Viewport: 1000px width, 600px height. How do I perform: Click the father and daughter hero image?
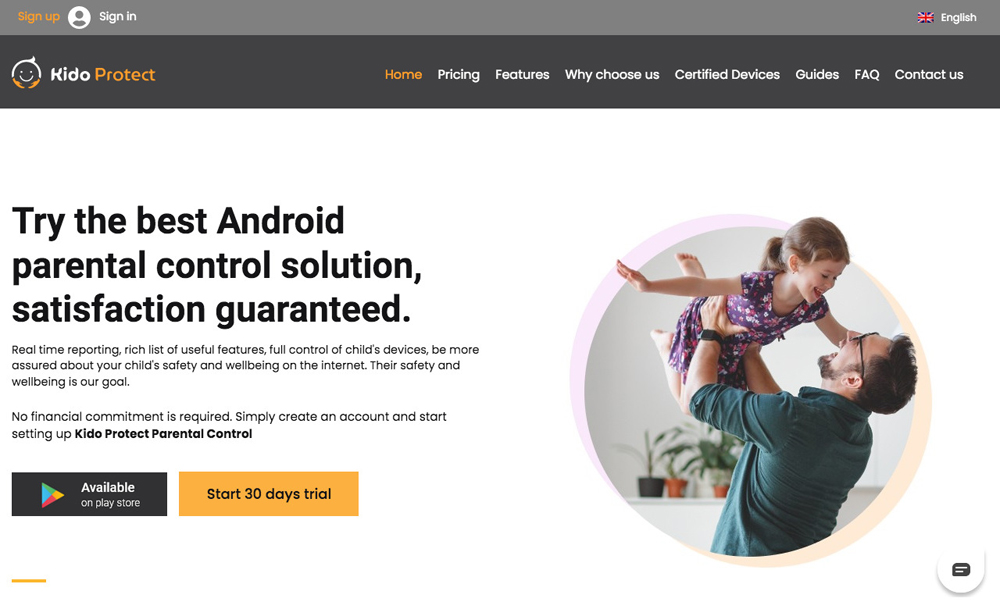(751, 391)
